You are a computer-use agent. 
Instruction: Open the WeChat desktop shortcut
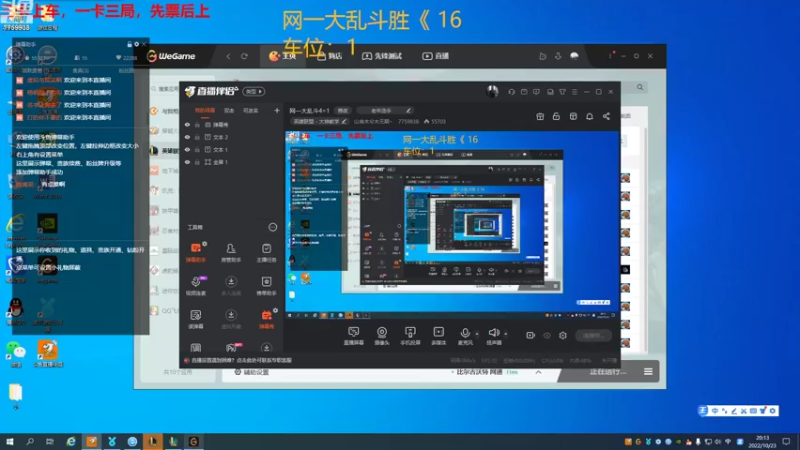[16, 352]
